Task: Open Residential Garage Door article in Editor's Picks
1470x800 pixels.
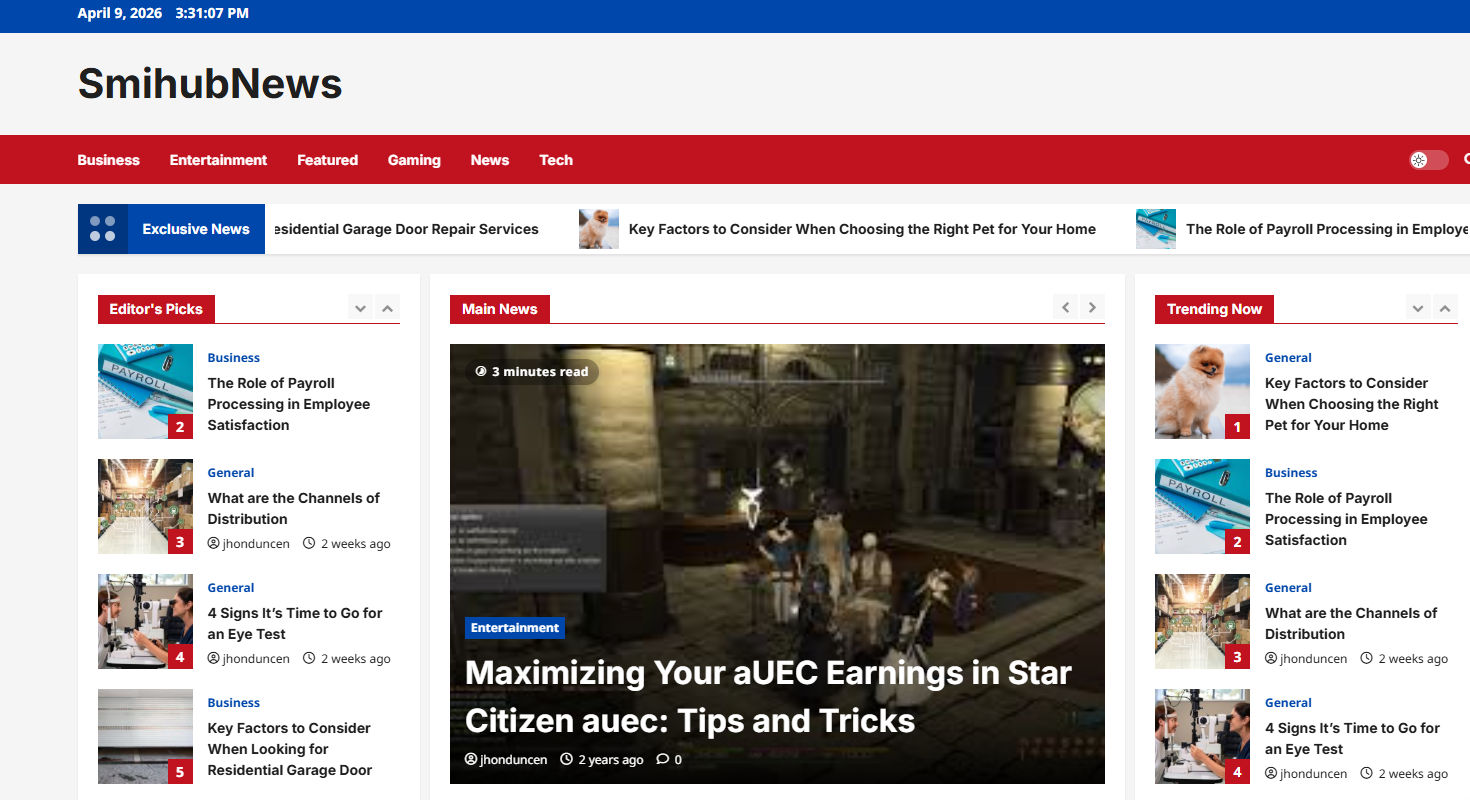Action: pyautogui.click(x=290, y=749)
